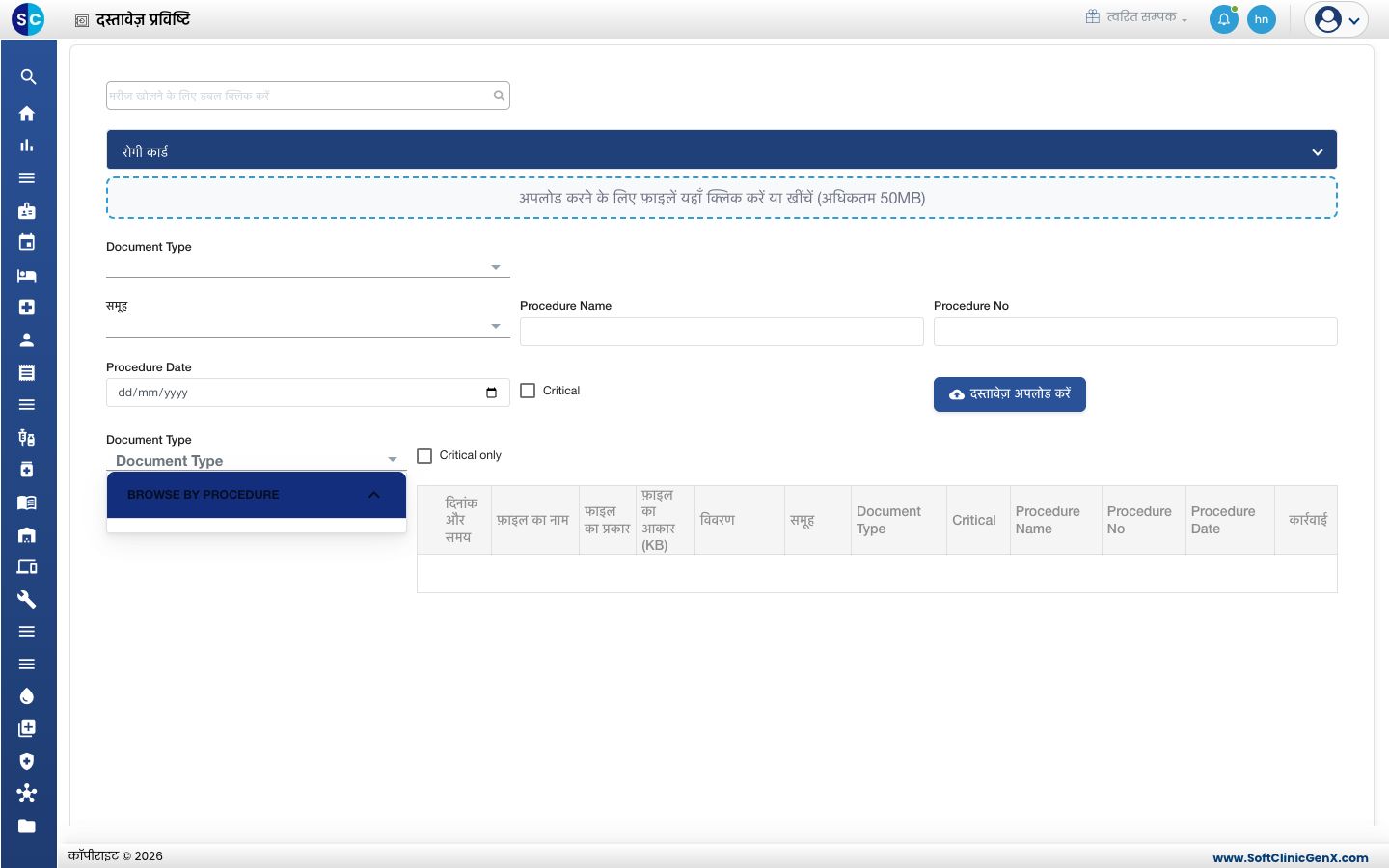Tick the Critical checkbox

[x=528, y=391]
